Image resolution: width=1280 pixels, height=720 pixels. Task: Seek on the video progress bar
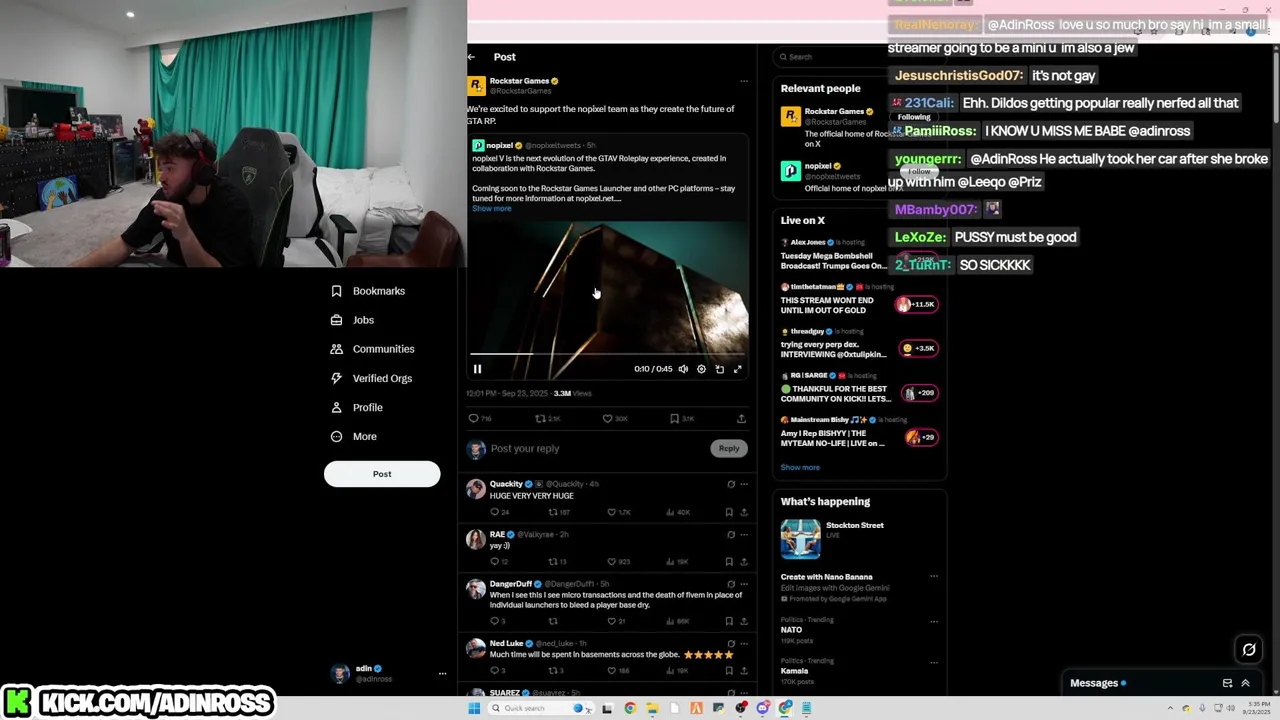tap(607, 354)
